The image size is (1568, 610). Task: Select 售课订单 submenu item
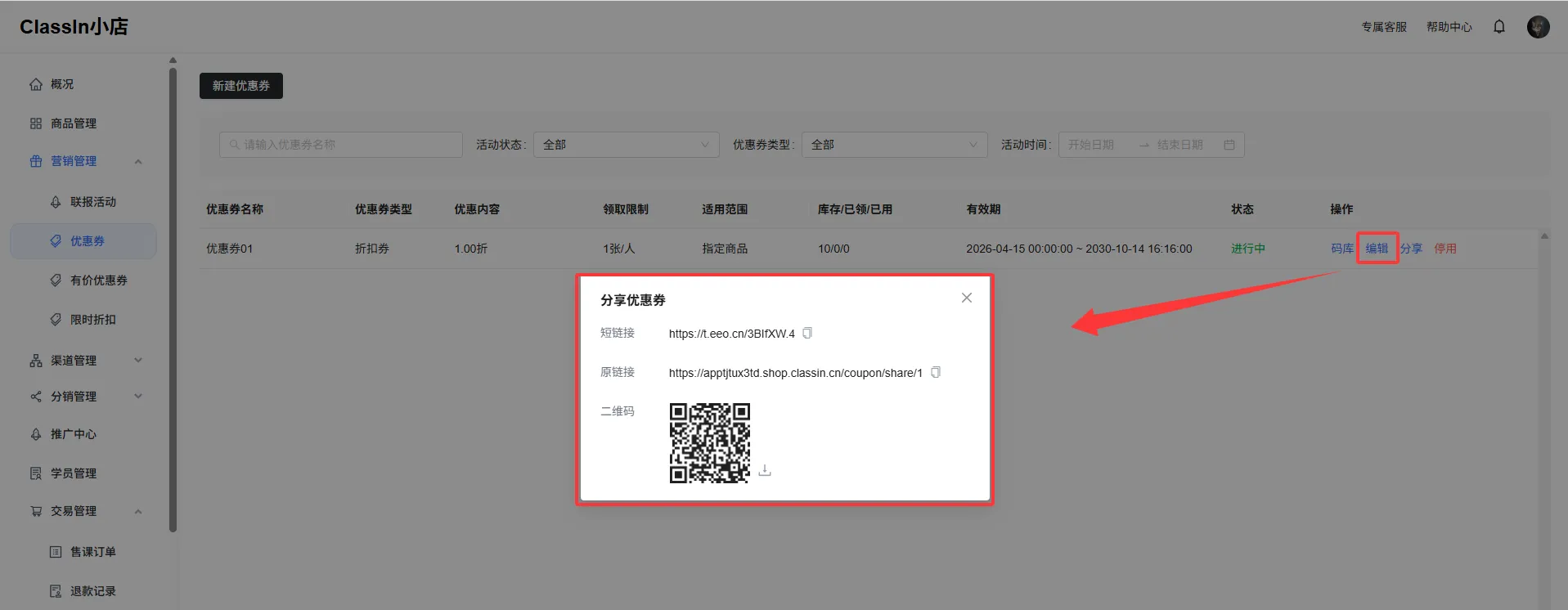click(93, 552)
